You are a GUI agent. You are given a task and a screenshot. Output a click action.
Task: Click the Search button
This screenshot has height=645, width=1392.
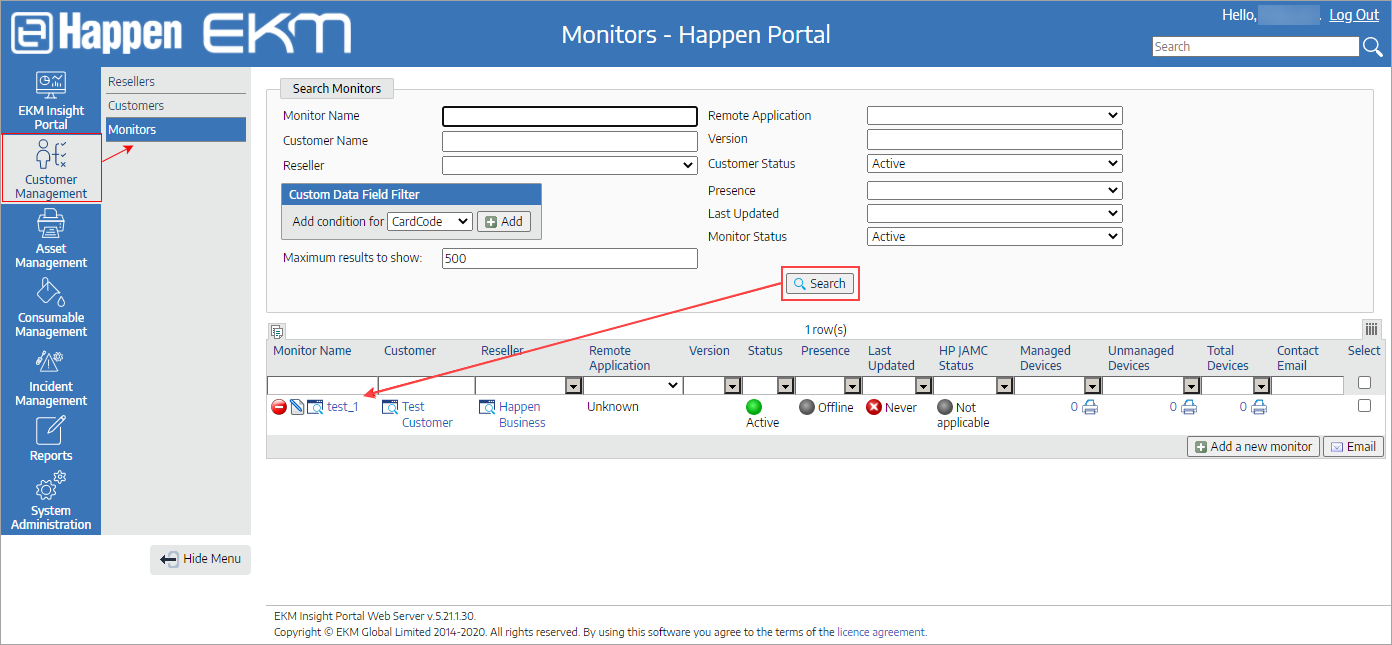click(x=820, y=283)
